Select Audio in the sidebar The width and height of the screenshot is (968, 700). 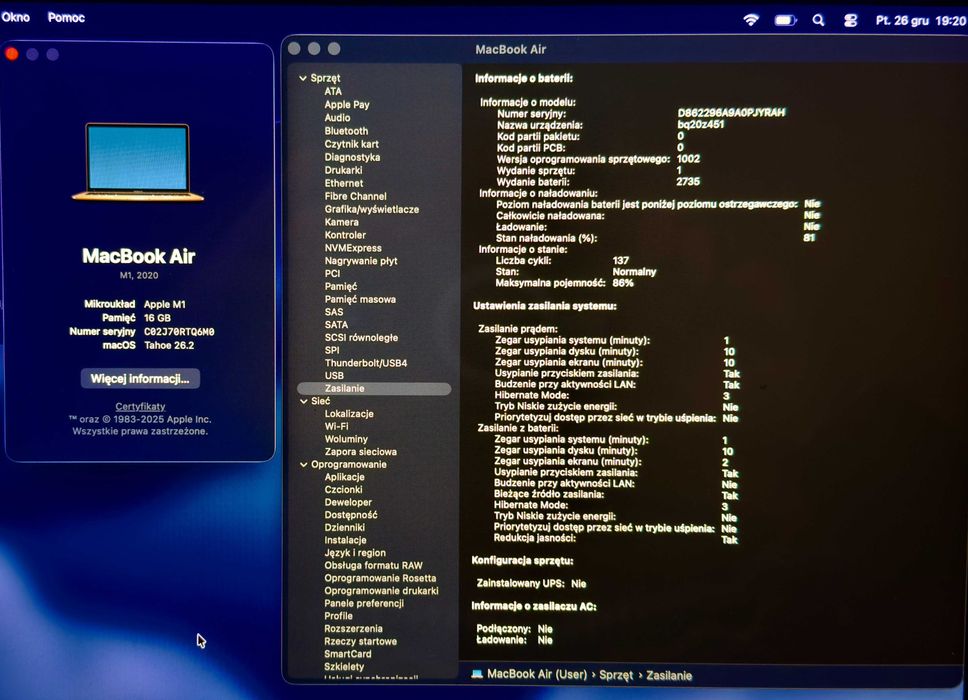click(337, 118)
